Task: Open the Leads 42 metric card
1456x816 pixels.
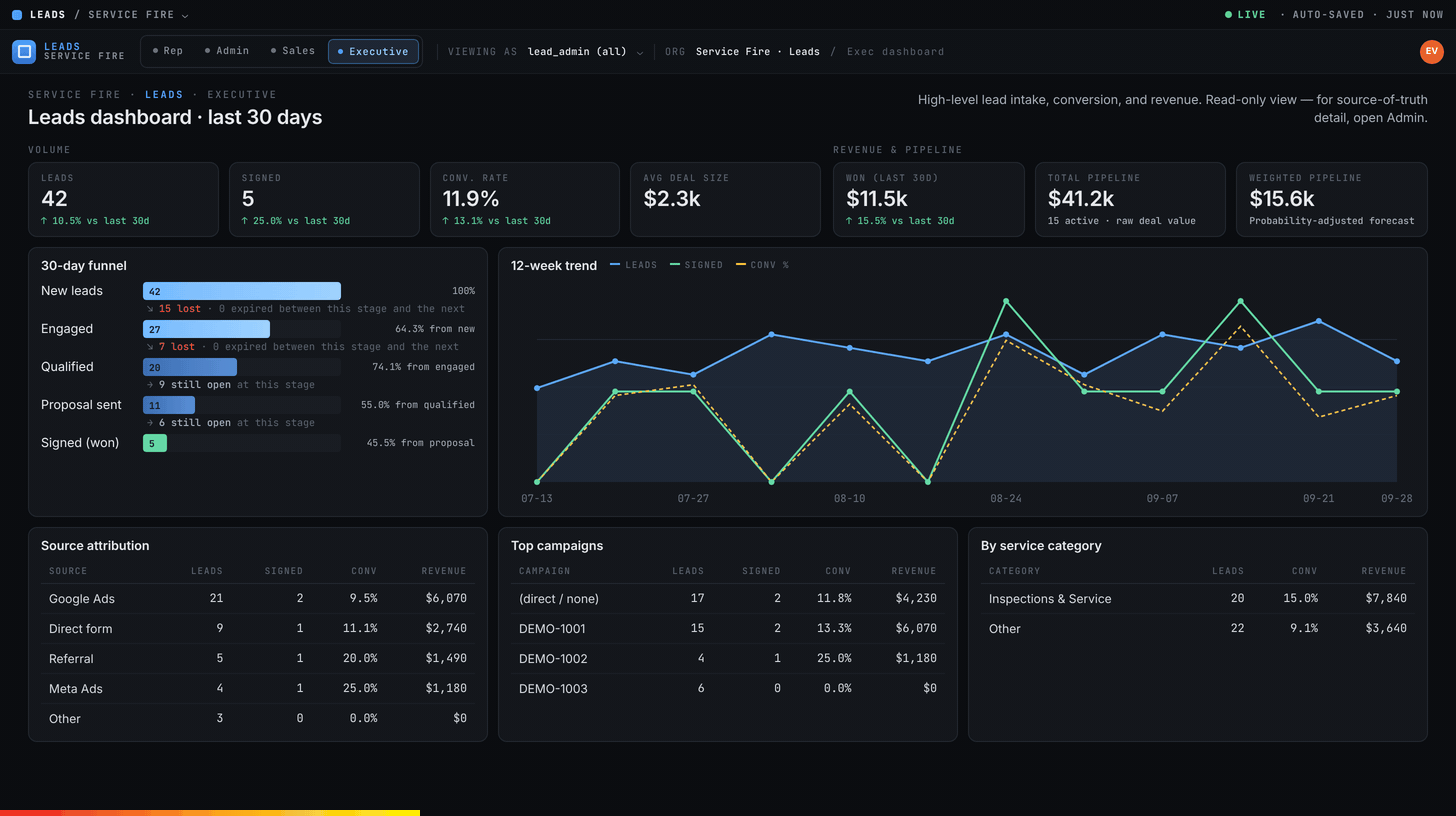Action: 123,200
